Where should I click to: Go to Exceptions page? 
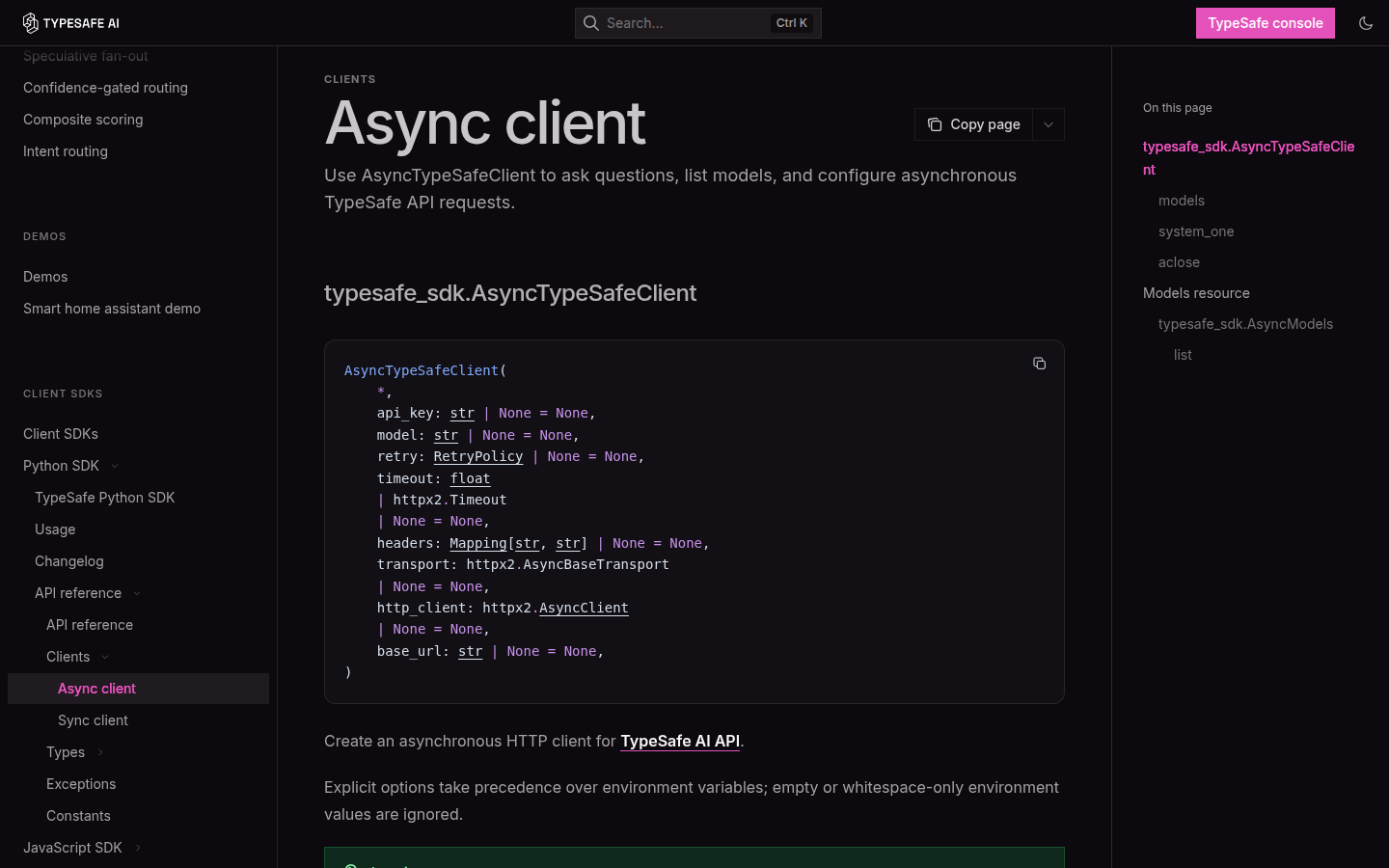[81, 784]
